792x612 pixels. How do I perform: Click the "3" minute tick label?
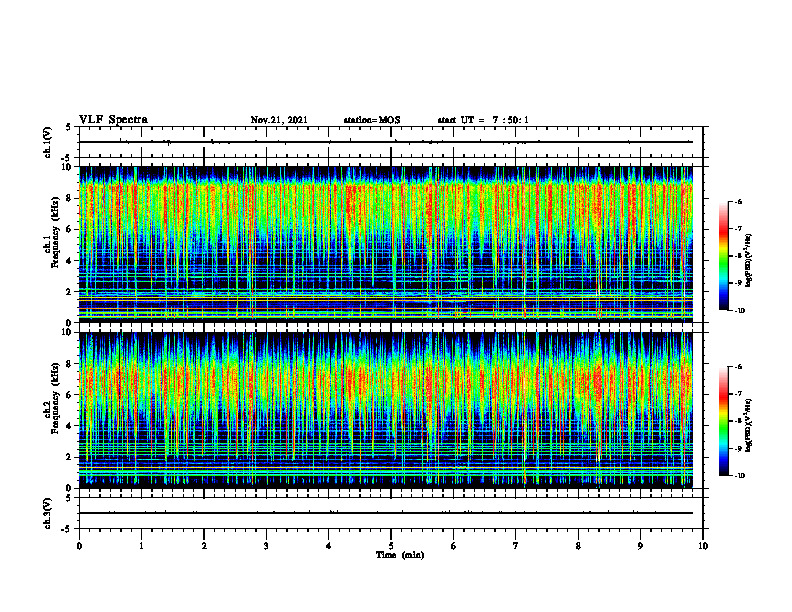coord(266,546)
